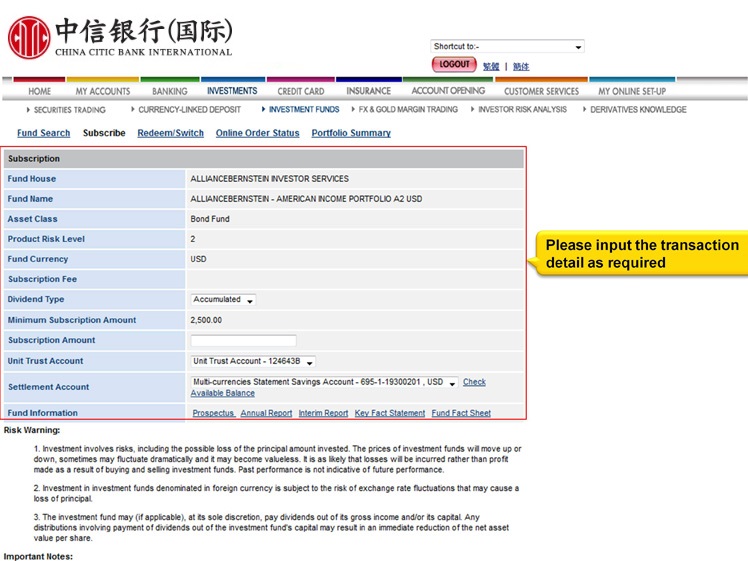Viewport: 748px width, 561px height.
Task: Click the Subscription Amount input field
Action: coord(243,341)
